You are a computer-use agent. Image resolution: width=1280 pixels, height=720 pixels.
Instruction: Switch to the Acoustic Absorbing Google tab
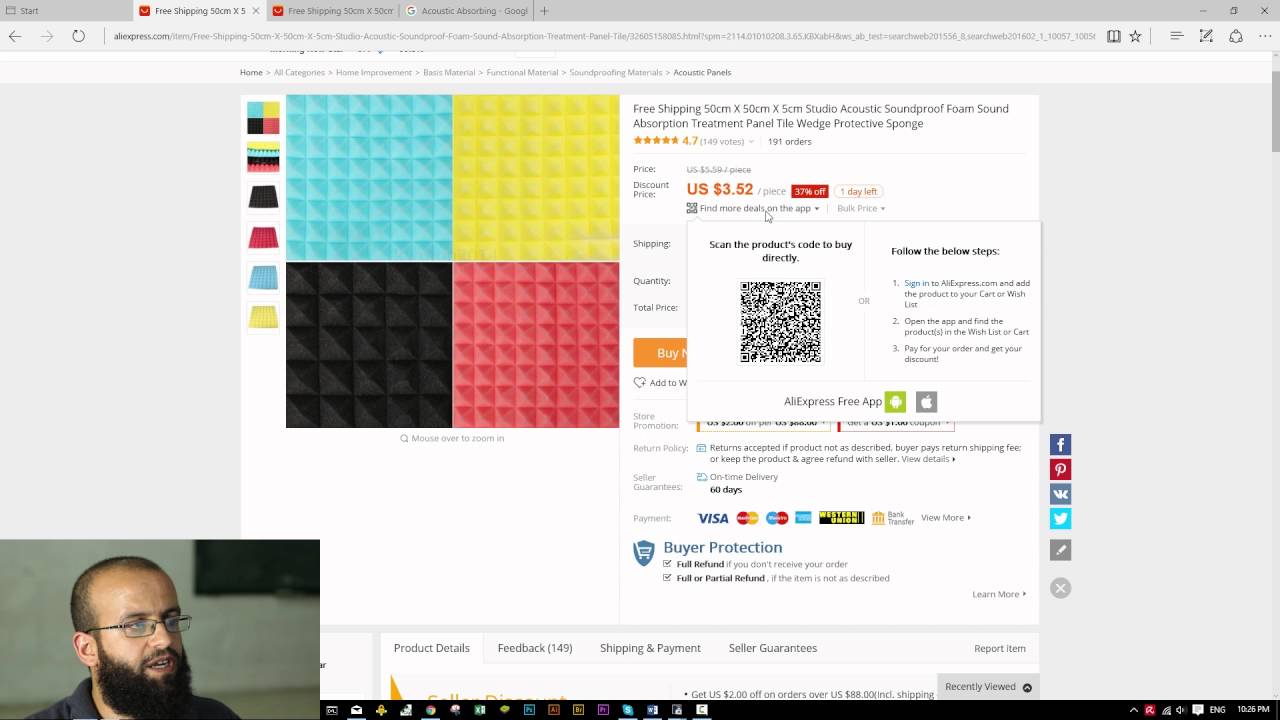pos(466,11)
